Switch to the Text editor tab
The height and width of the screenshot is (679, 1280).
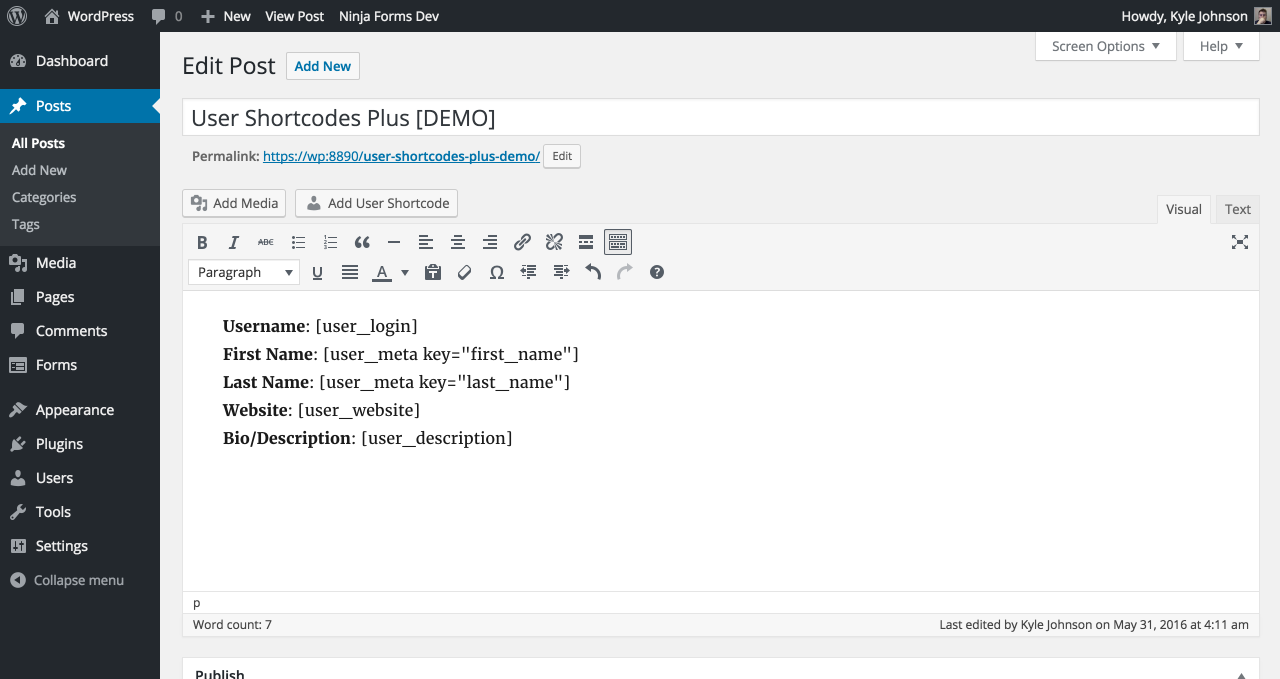[x=1237, y=209]
